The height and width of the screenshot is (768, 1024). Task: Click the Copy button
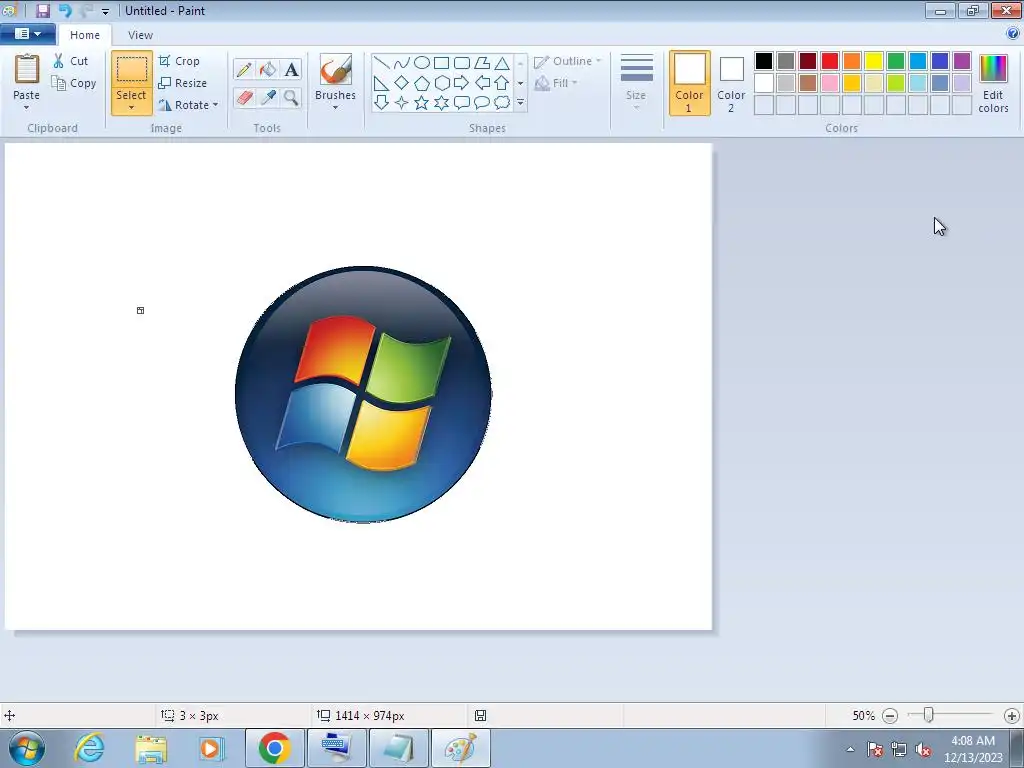[74, 83]
